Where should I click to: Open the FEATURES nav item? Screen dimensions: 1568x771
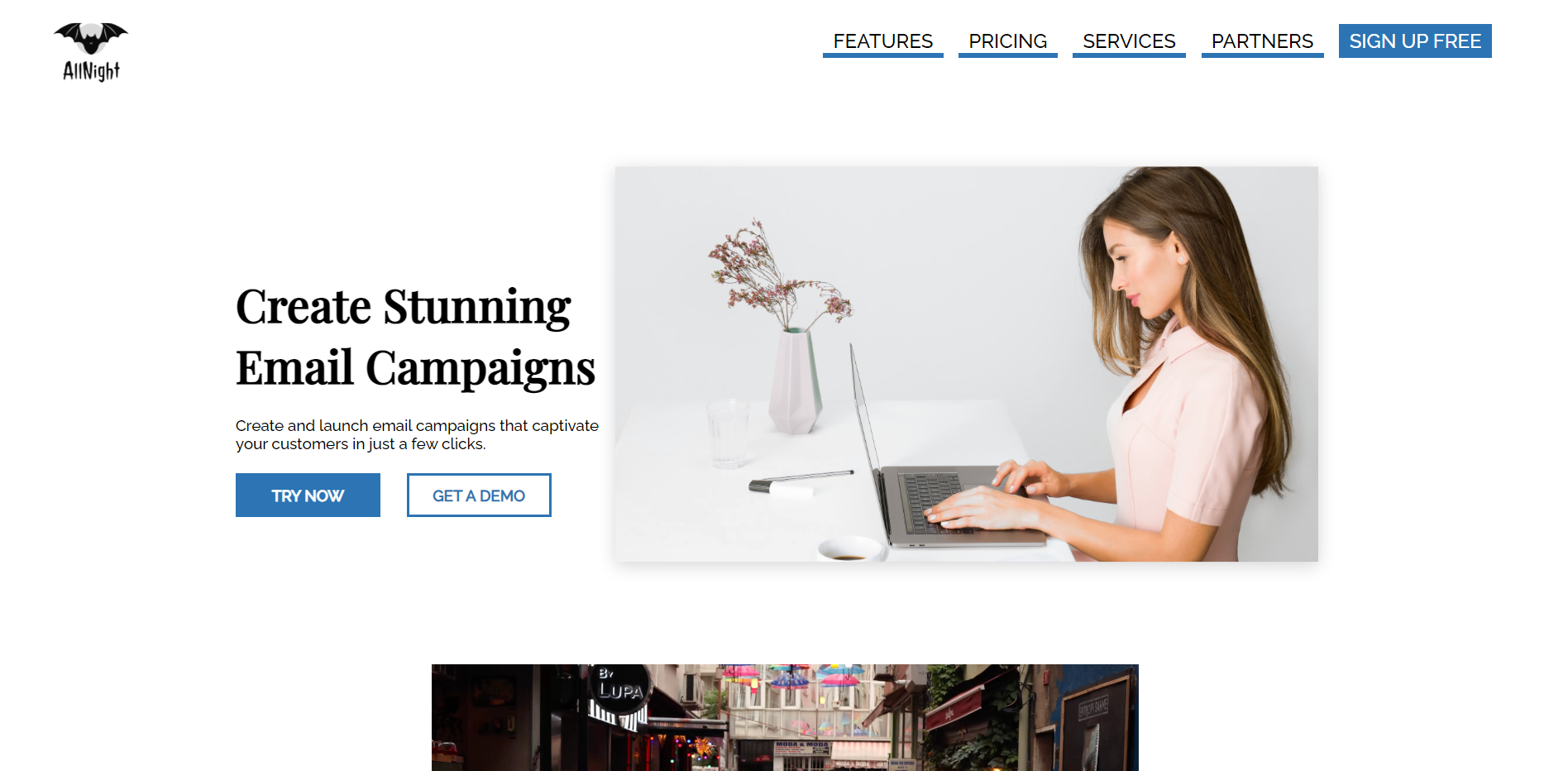click(882, 41)
